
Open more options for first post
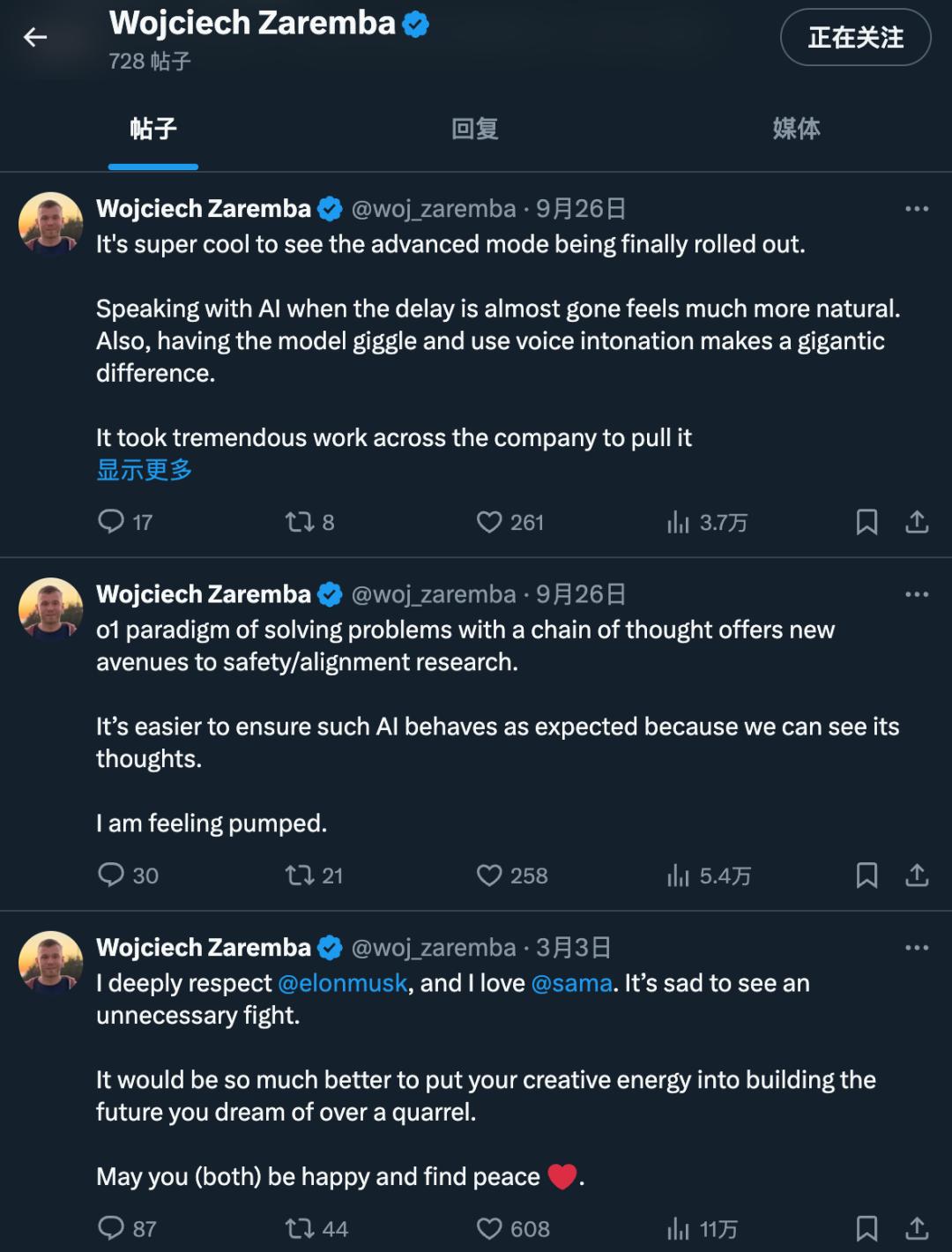point(917,209)
